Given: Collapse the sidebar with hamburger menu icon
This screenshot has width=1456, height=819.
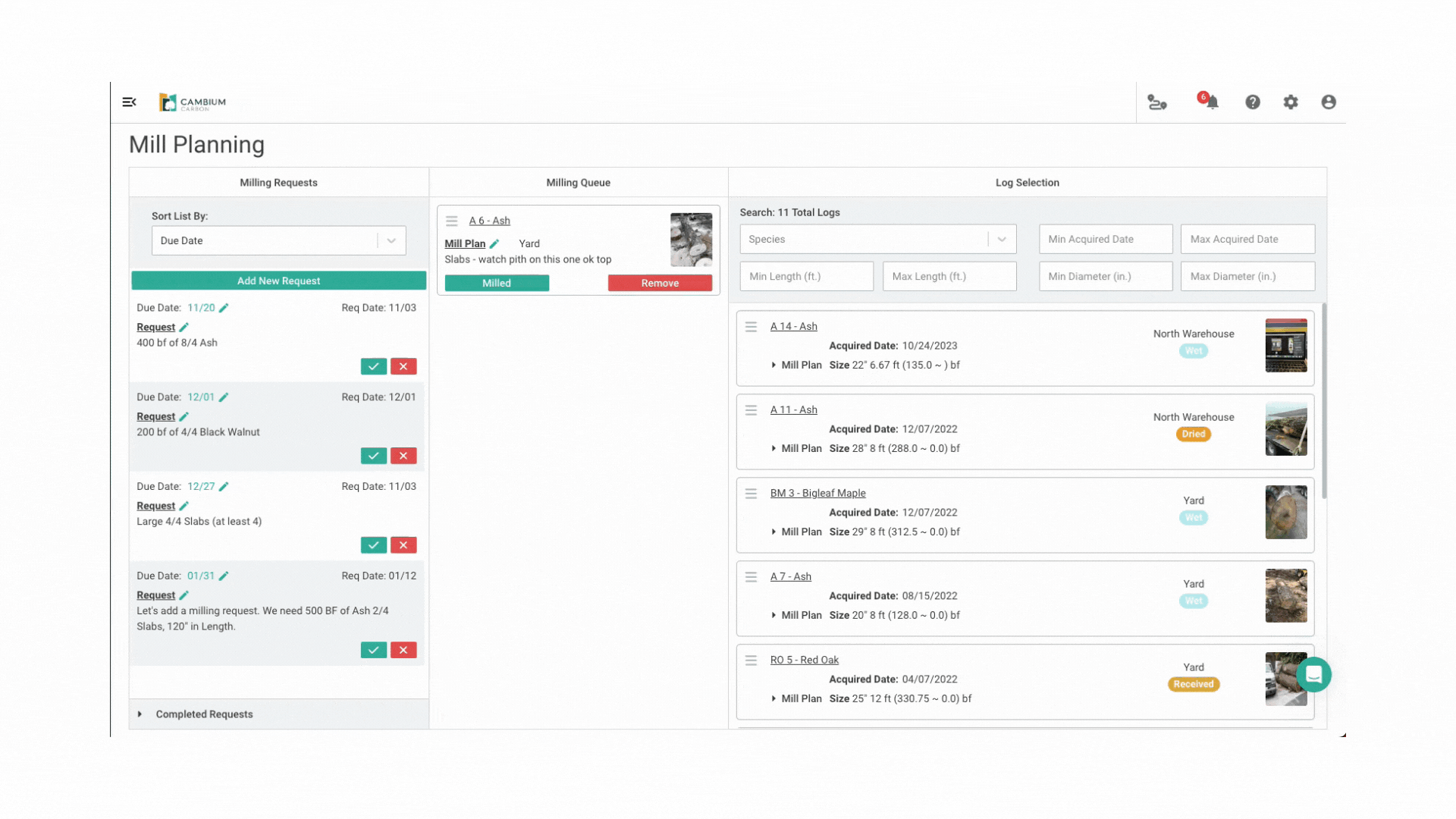Looking at the screenshot, I should (129, 102).
